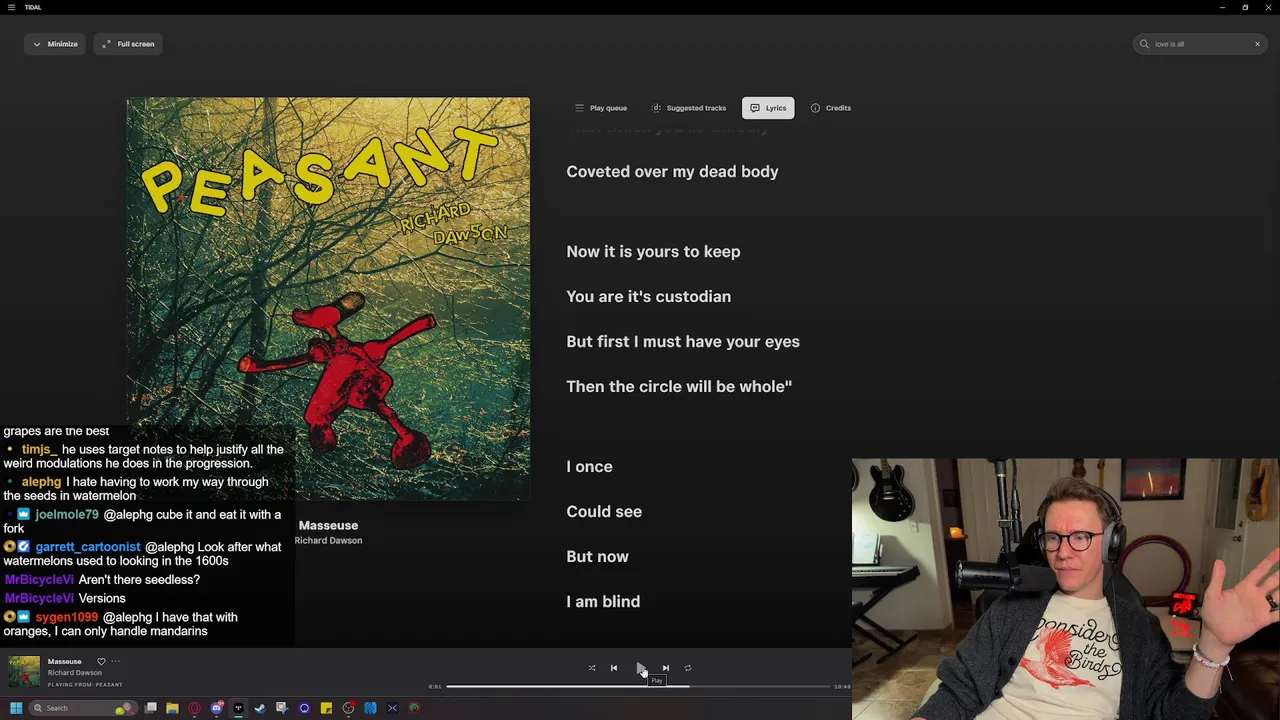
Task: Open Sticky Notes yellow taskbar icon
Action: pyautogui.click(x=326, y=708)
